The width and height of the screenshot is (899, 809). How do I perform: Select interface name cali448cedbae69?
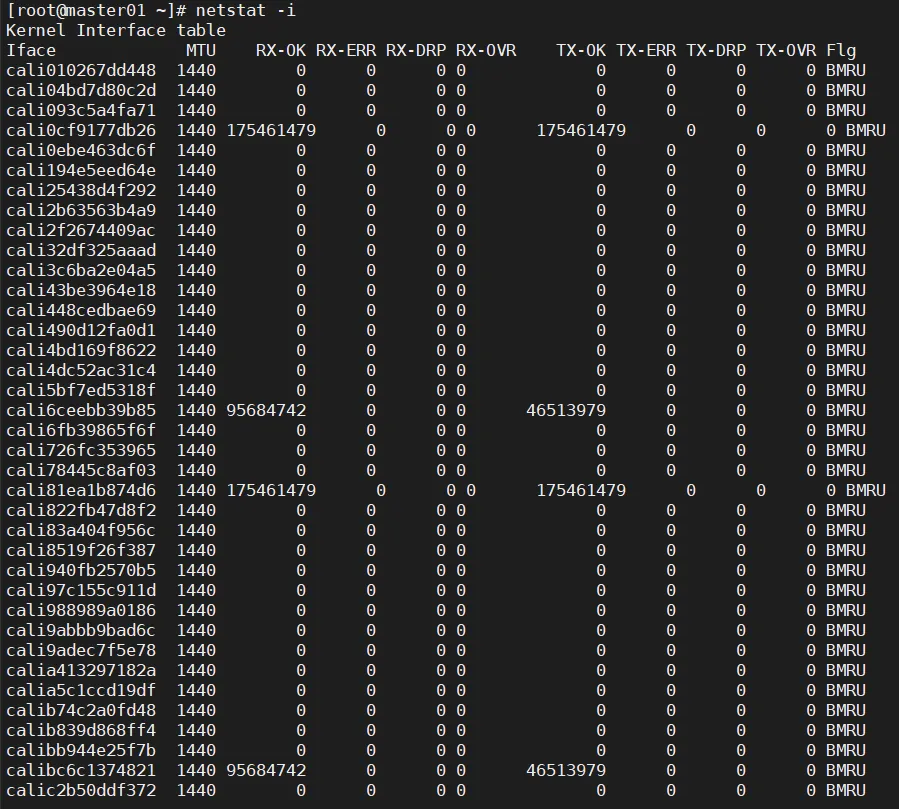click(x=81, y=311)
